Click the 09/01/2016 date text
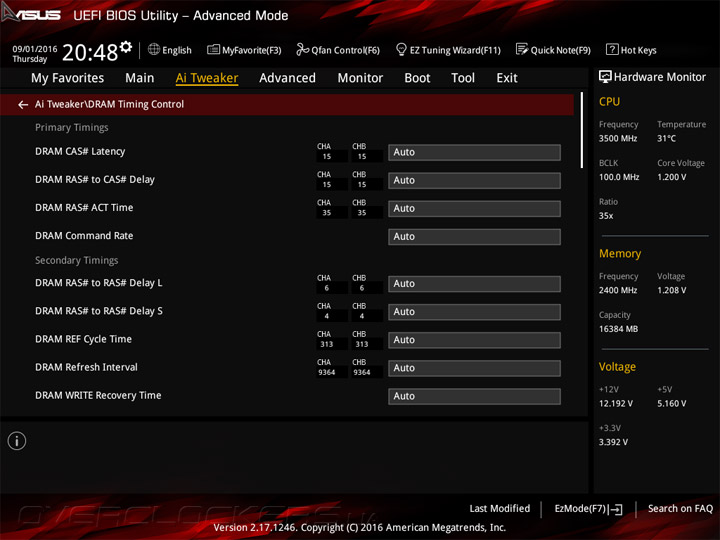Viewport: 720px width, 540px height. (35, 49)
